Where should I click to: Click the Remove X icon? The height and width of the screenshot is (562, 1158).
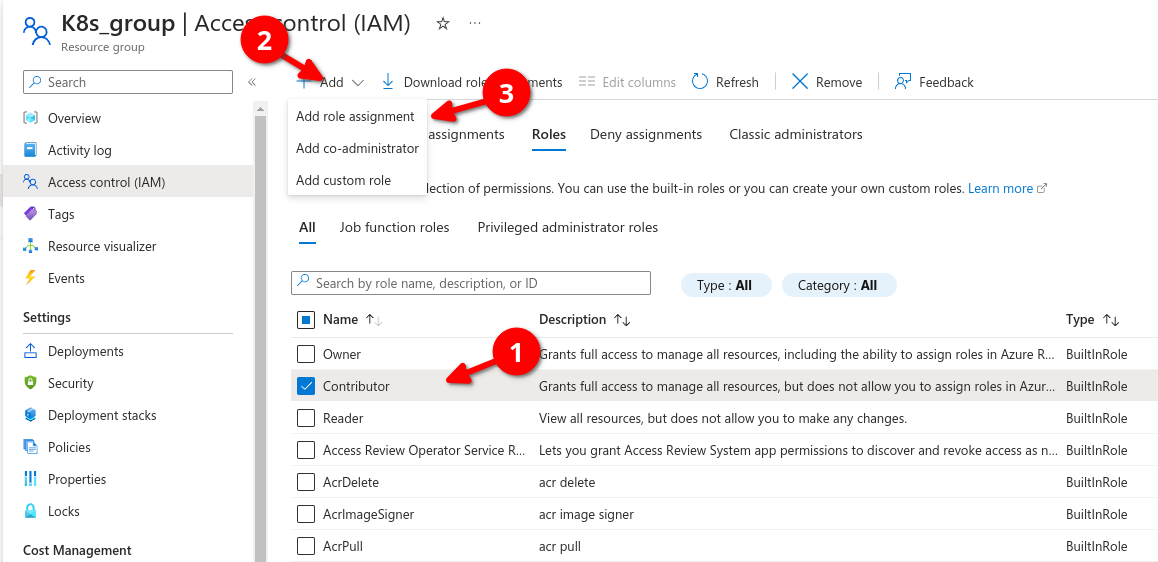point(800,82)
